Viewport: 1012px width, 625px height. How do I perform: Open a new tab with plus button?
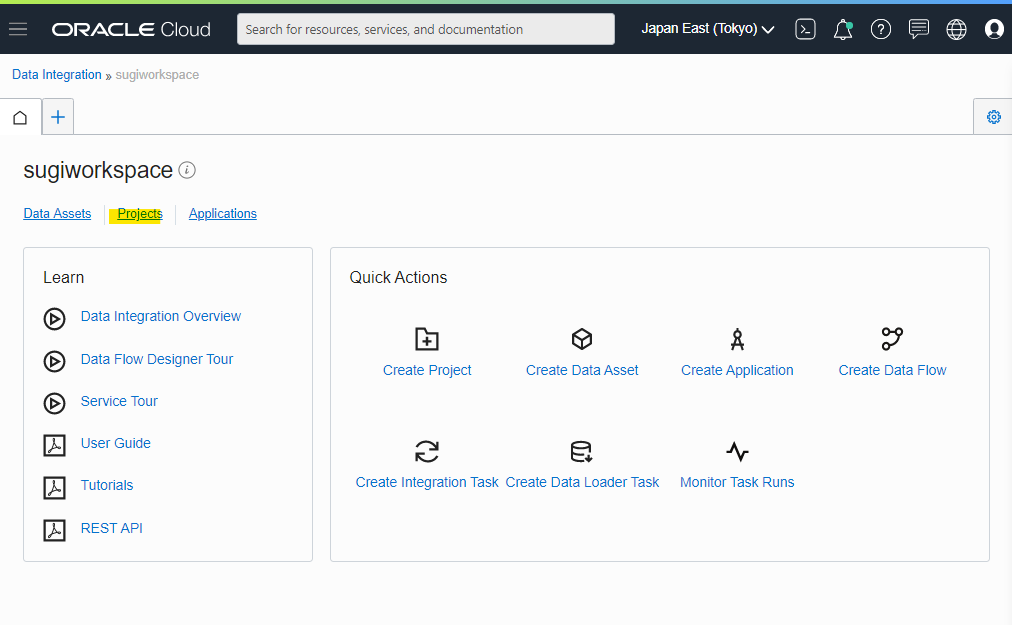[x=58, y=117]
